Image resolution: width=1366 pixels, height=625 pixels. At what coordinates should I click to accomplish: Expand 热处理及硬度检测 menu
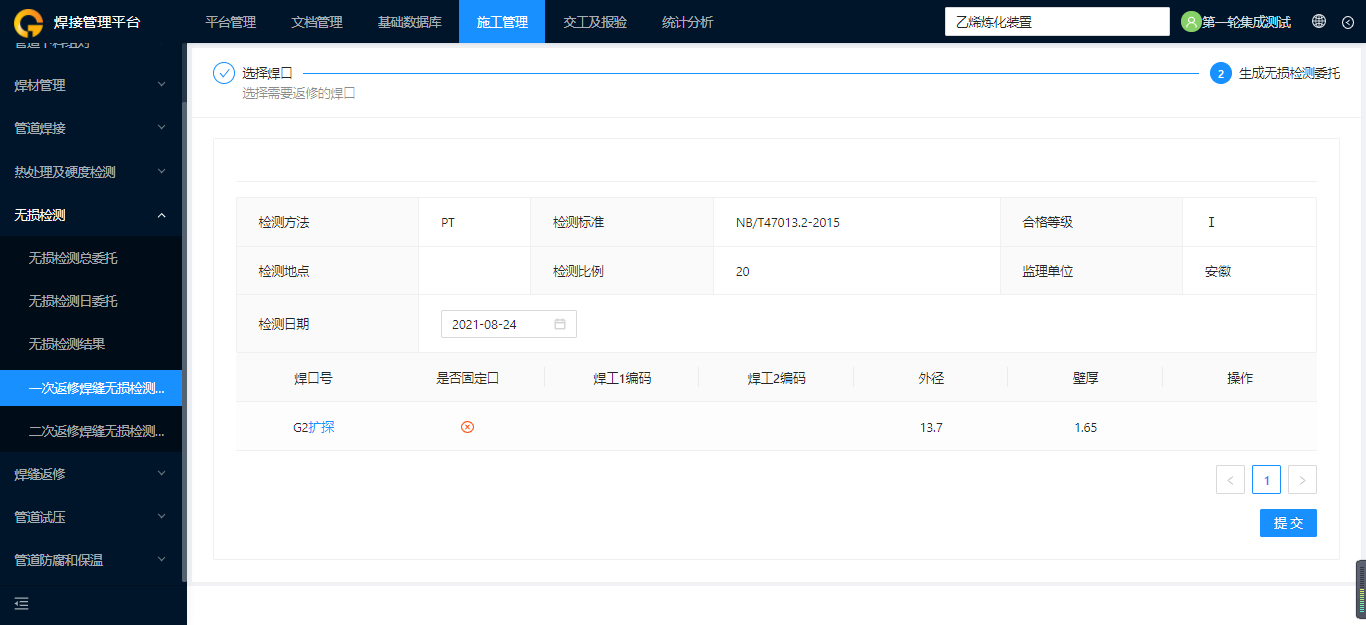[91, 172]
